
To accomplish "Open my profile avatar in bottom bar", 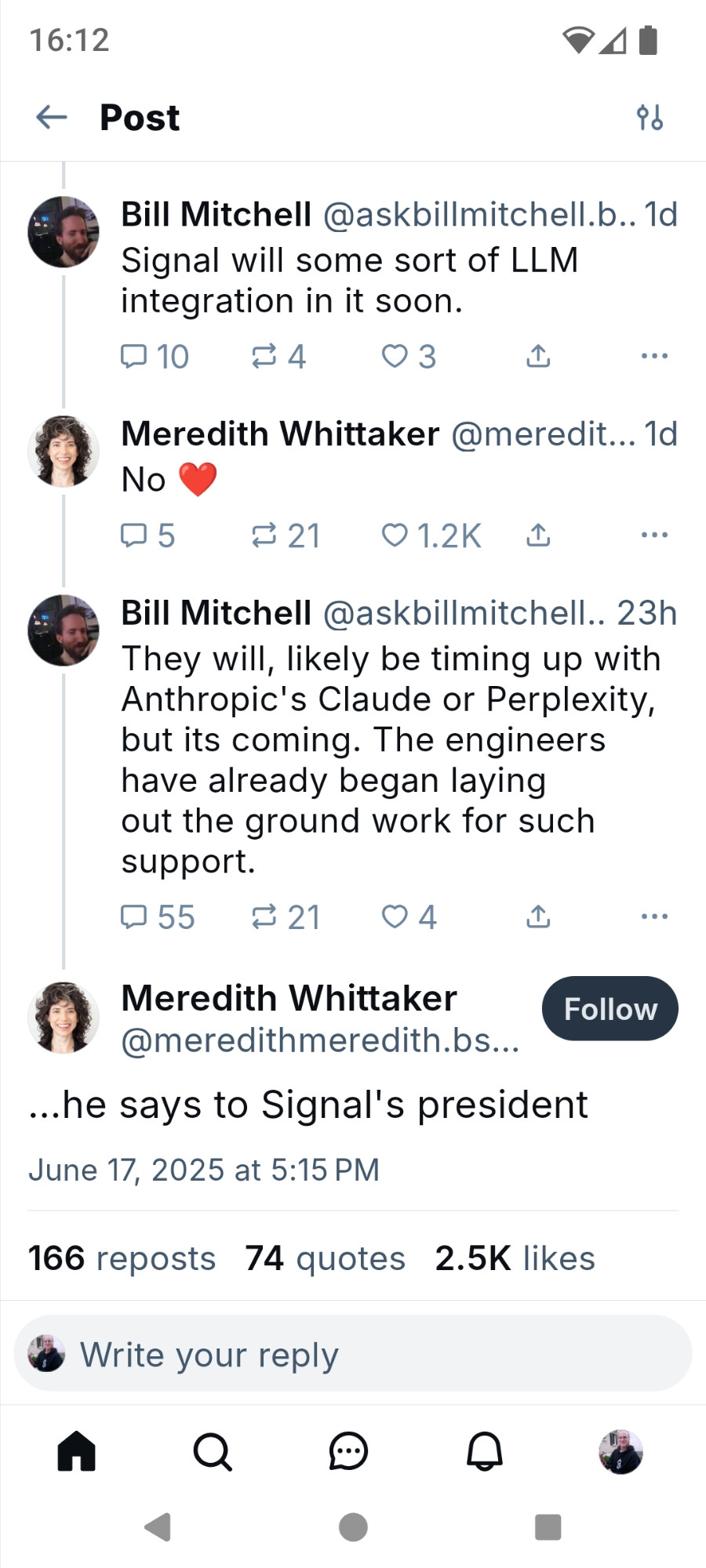I will tap(620, 1451).
